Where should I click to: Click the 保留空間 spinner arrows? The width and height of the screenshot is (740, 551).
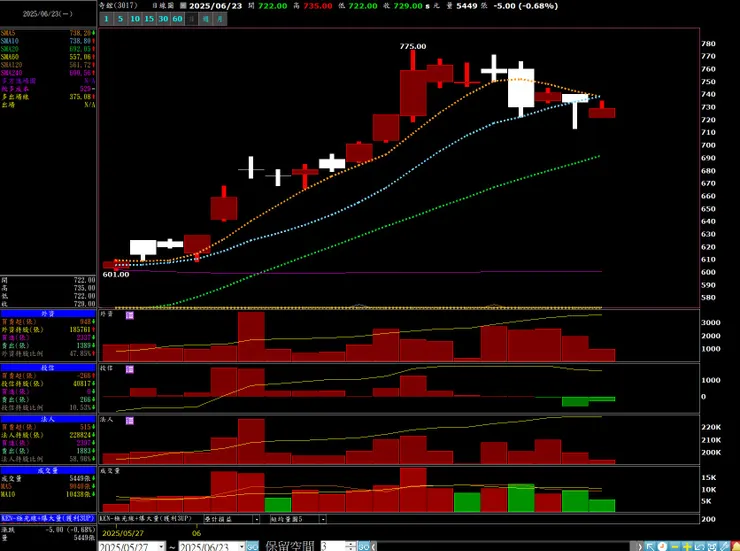350,546
